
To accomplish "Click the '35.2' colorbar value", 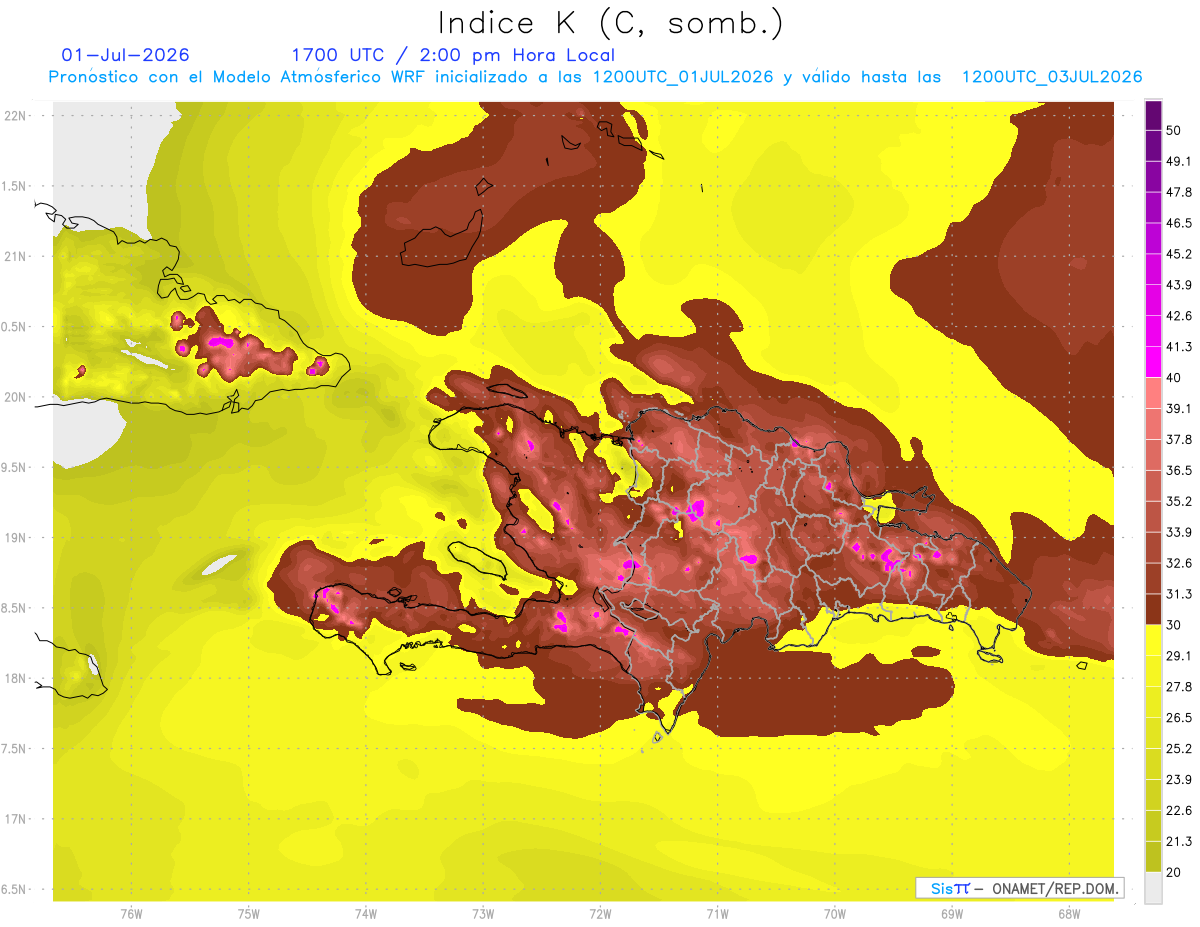I will coord(1180,501).
